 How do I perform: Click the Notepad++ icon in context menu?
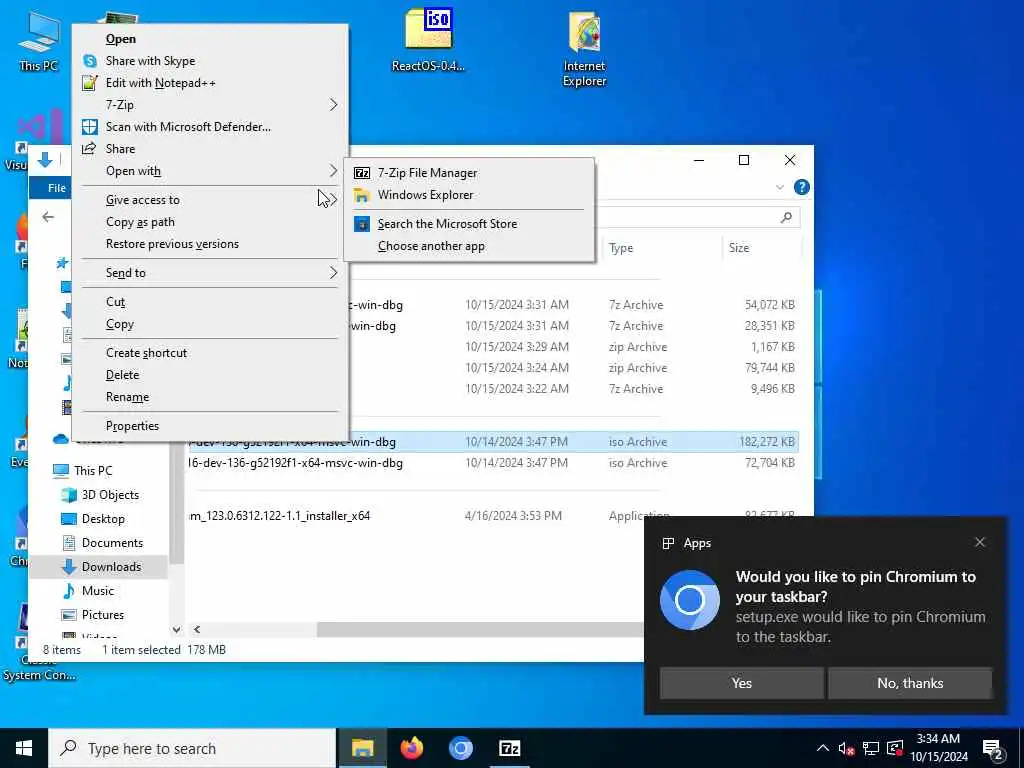(89, 83)
